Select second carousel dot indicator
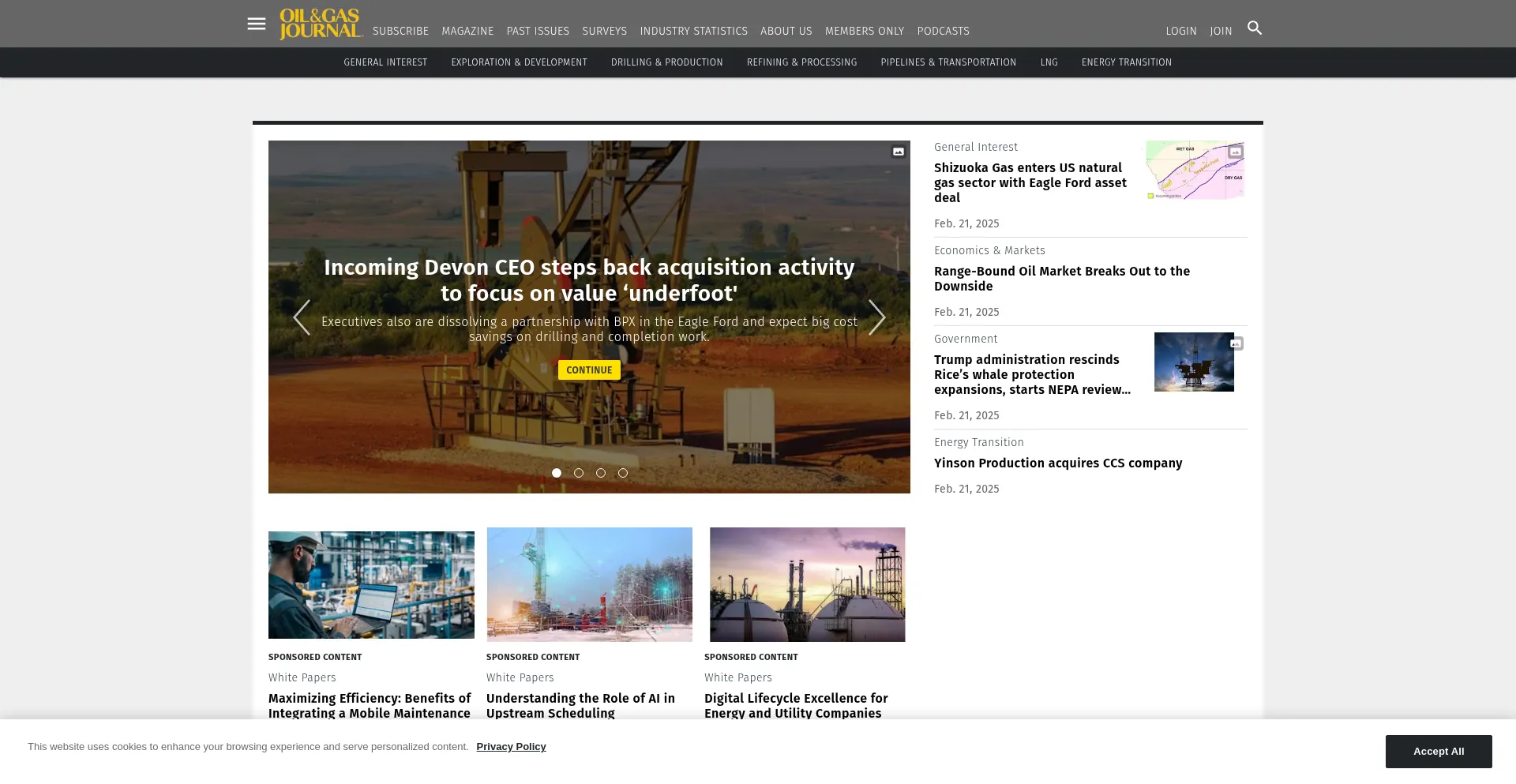This screenshot has width=1516, height=784. click(x=579, y=473)
